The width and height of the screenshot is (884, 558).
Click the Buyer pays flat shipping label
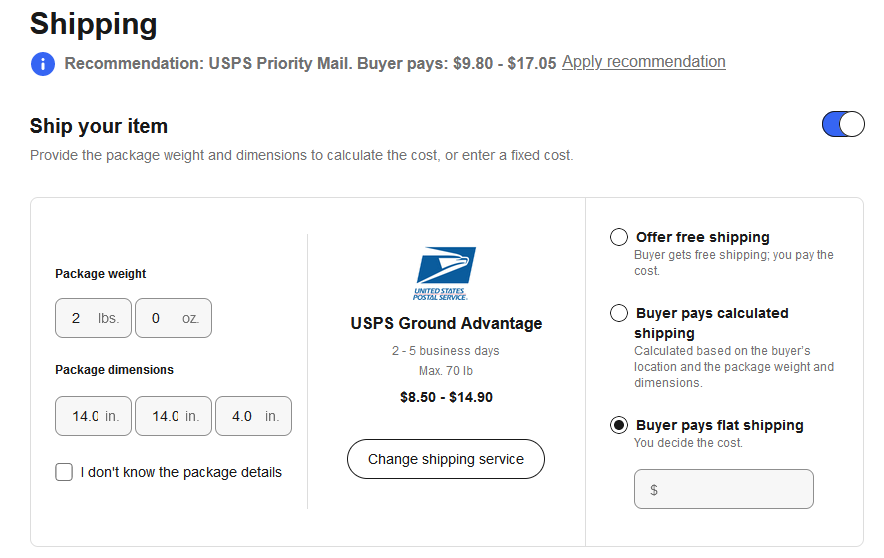720,425
